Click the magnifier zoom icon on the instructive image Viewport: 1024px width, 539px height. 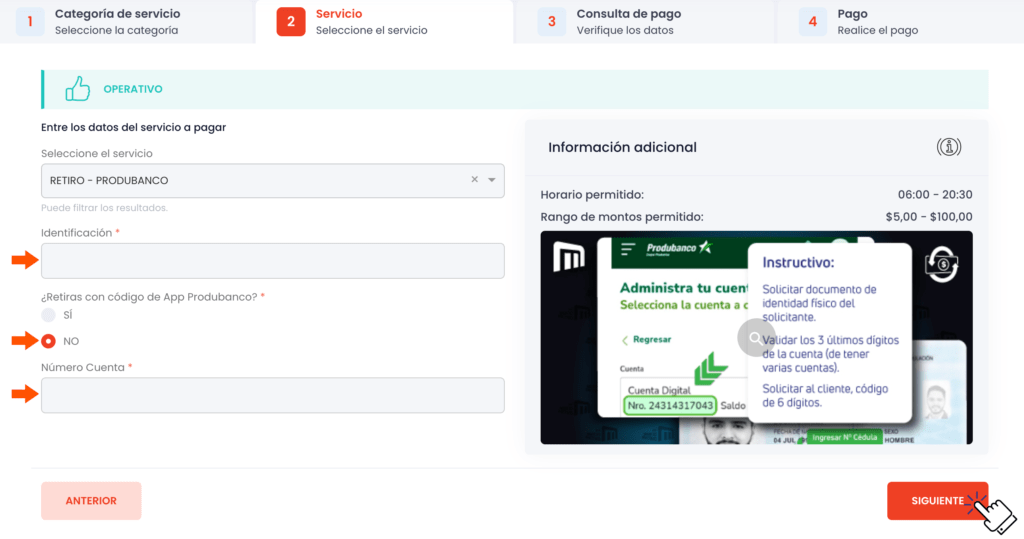coord(756,338)
